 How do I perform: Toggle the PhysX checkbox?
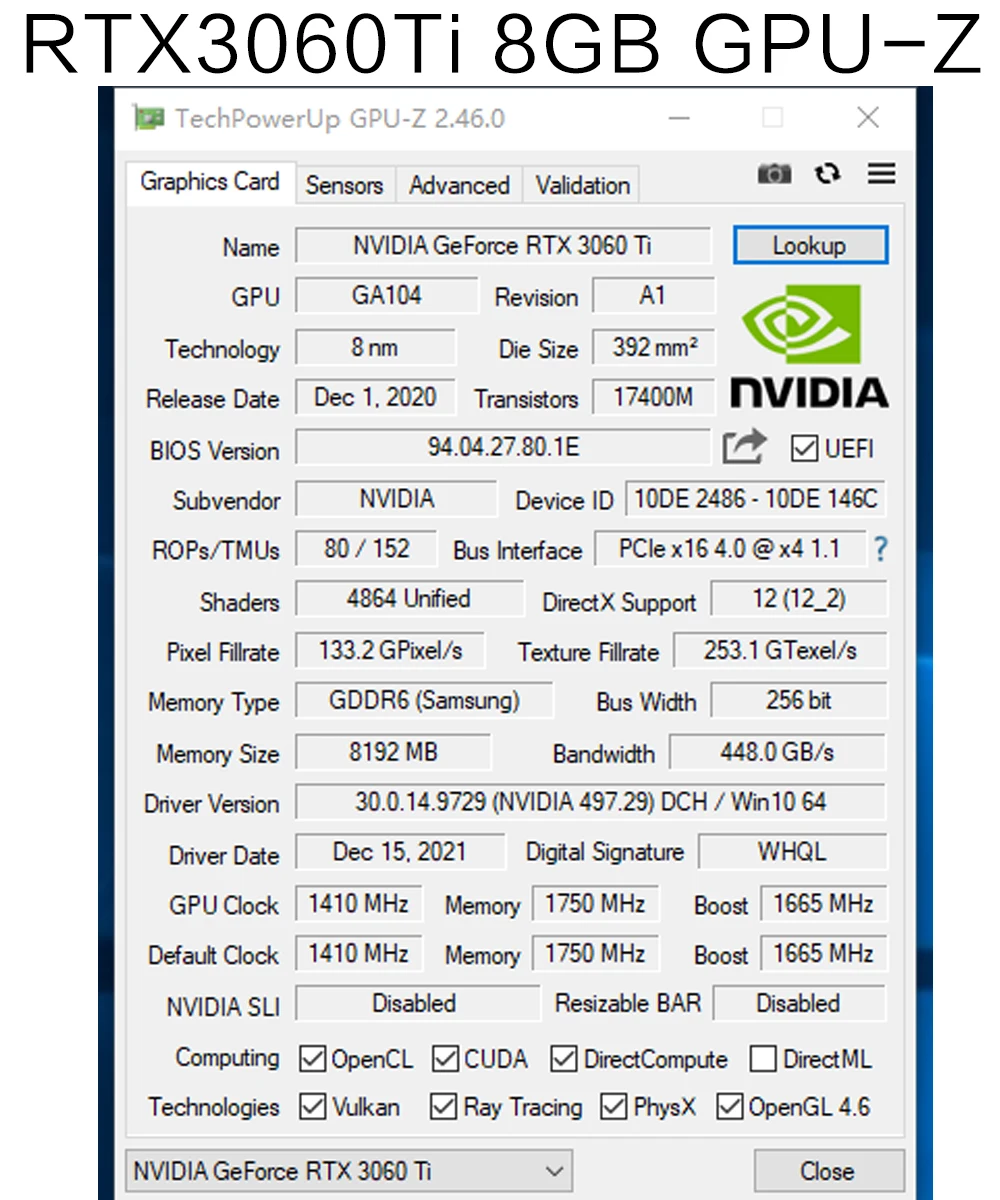613,1107
